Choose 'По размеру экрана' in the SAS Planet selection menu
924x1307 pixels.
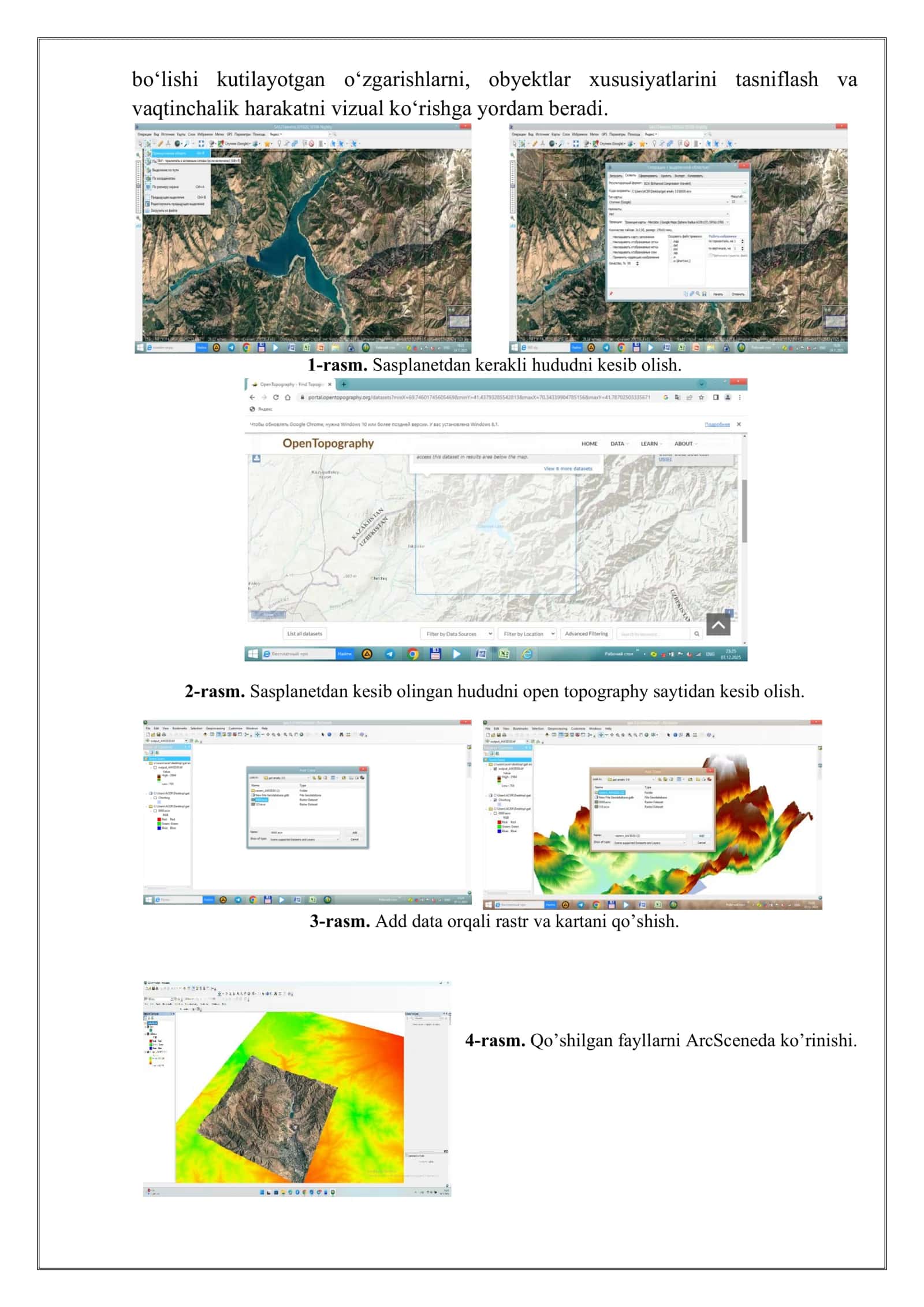[x=177, y=187]
